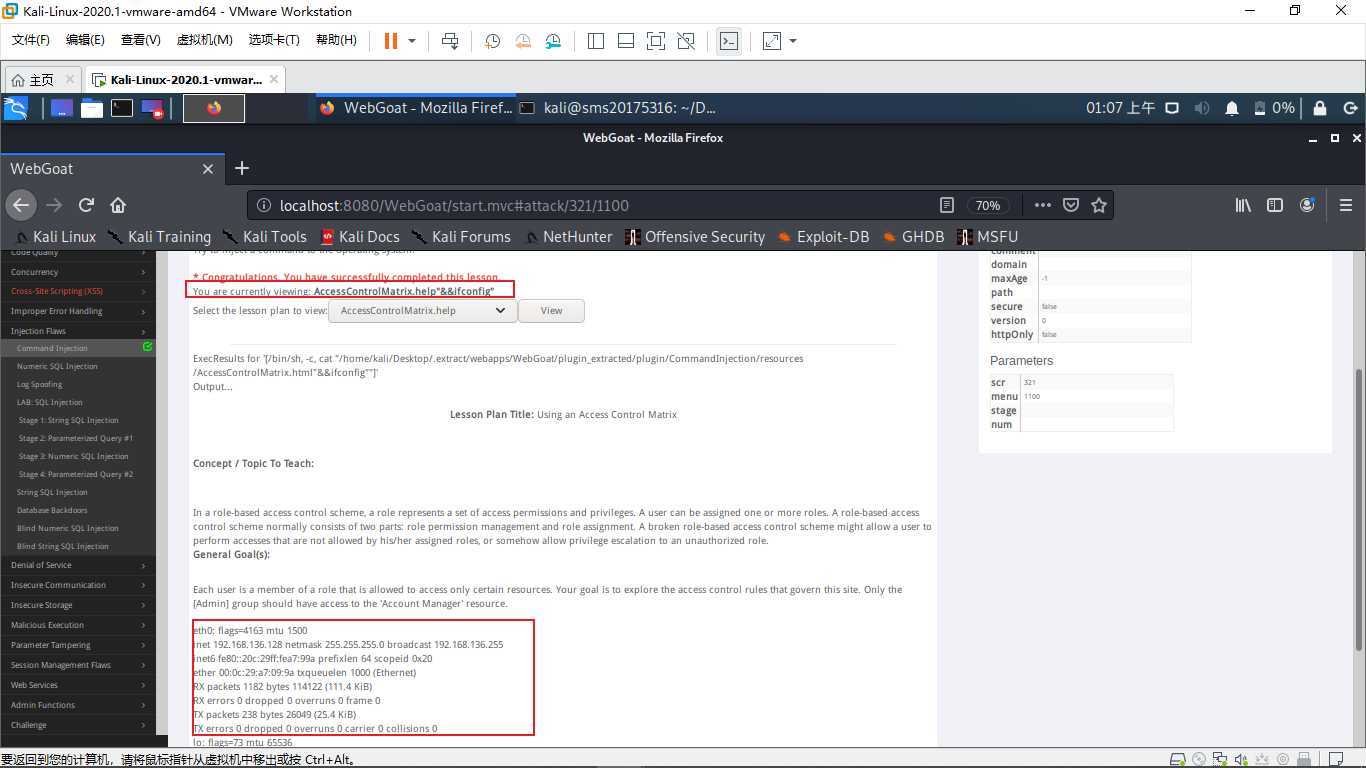
Task: Click the show desktop icon in Kali panel
Action: click(x=62, y=108)
